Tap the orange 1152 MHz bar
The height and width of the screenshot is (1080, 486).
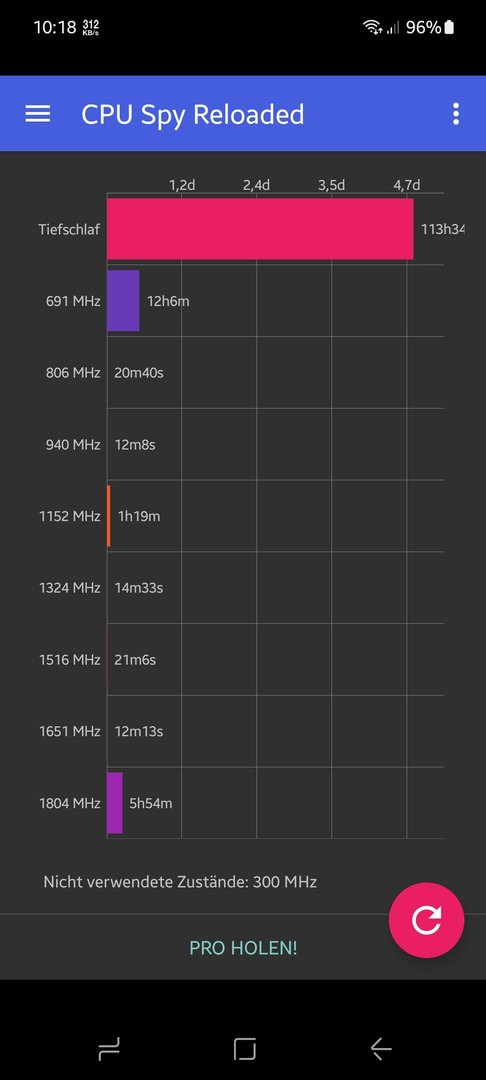(x=109, y=516)
